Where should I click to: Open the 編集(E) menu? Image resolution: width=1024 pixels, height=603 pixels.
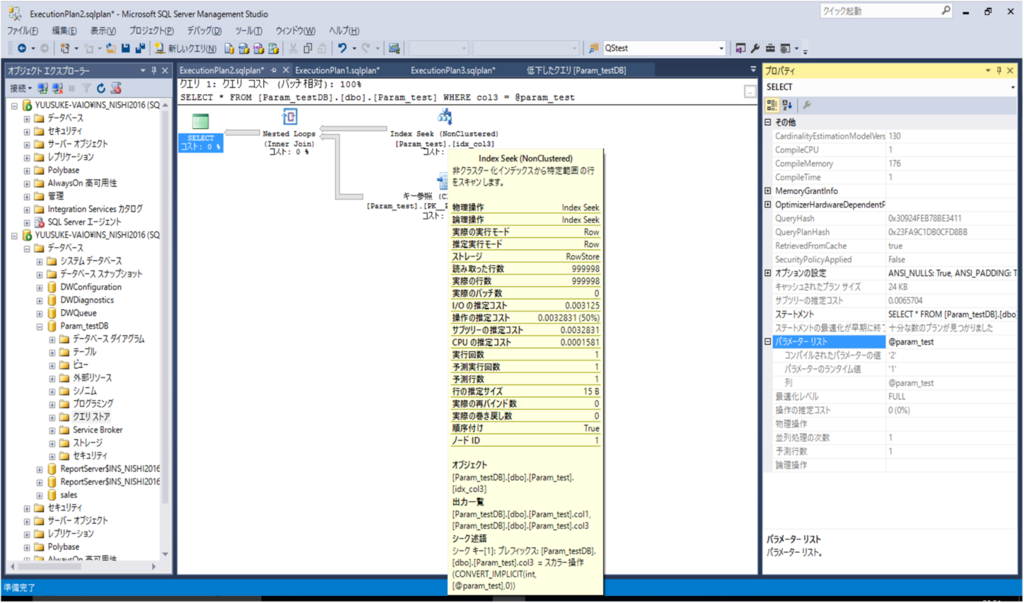pos(64,31)
